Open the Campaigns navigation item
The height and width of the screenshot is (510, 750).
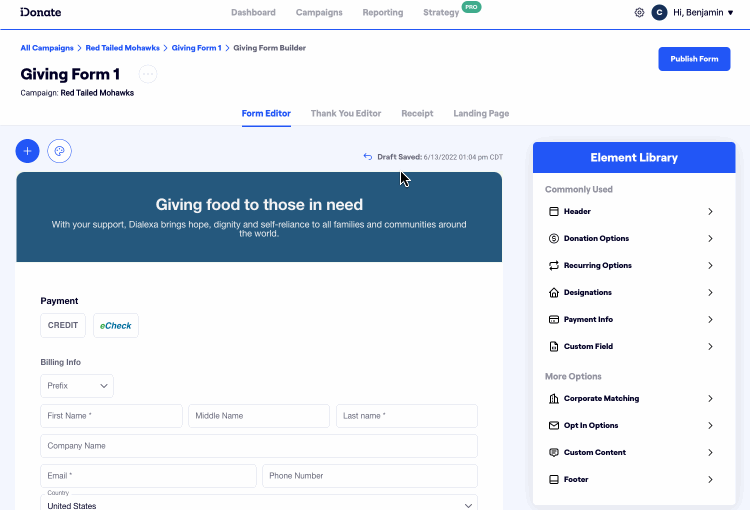[x=319, y=12]
